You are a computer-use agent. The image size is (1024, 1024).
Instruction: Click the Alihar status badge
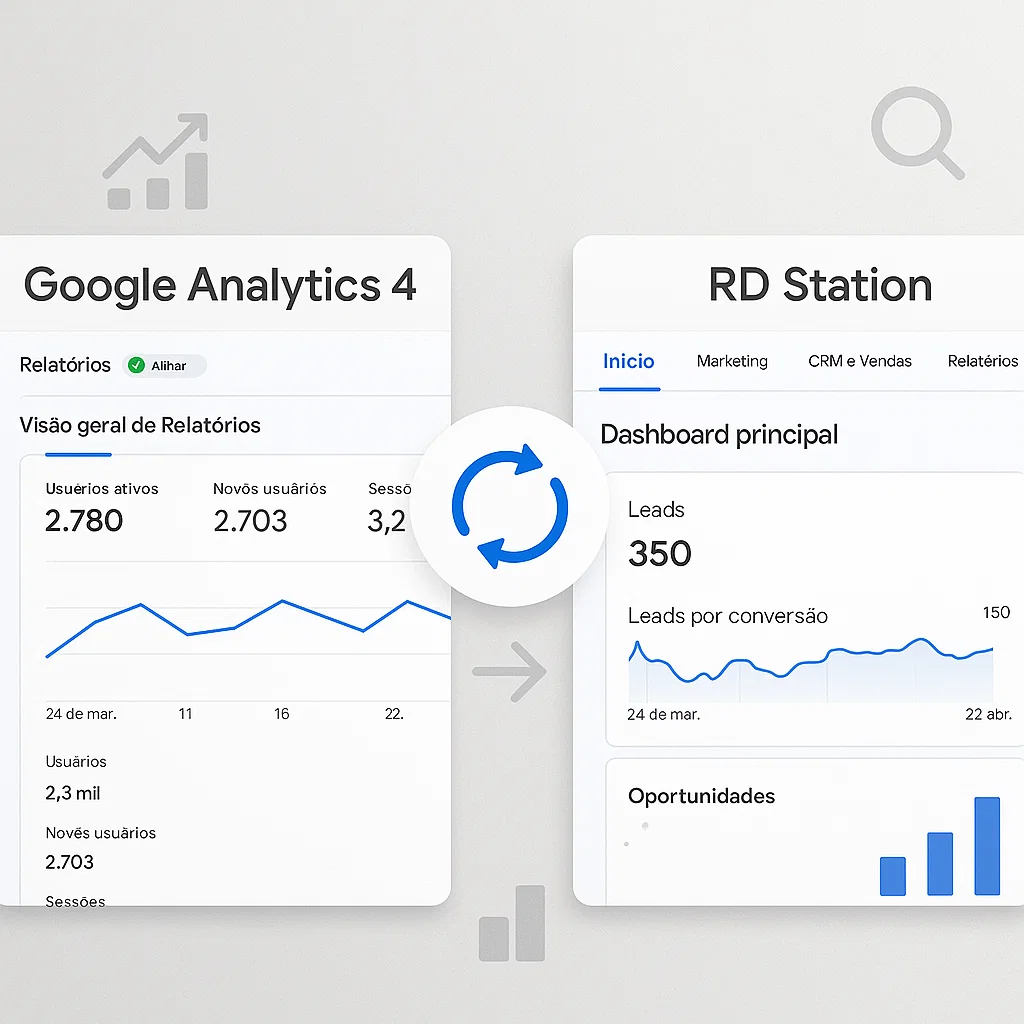[165, 366]
